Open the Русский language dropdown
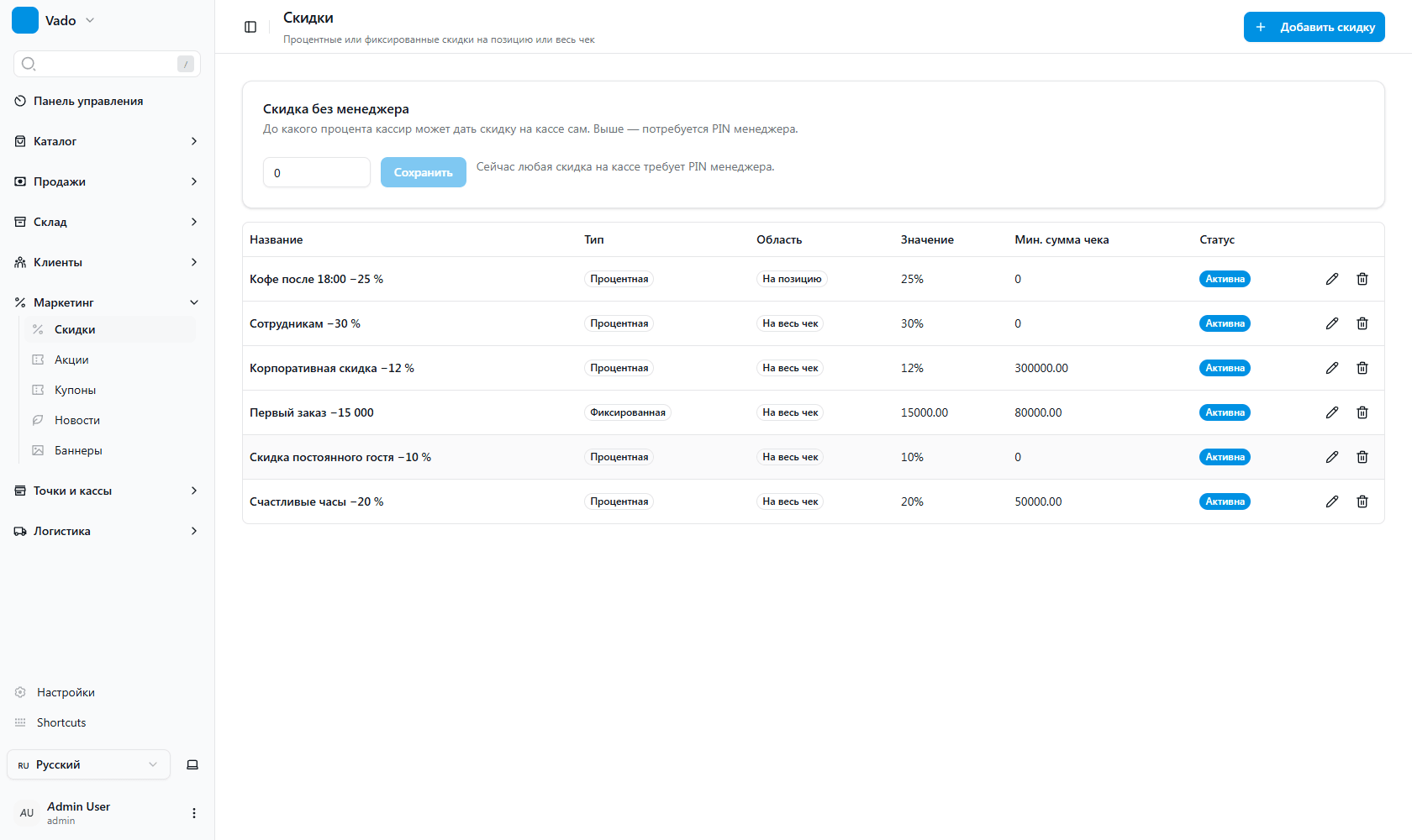This screenshot has height=840, width=1412. (88, 764)
